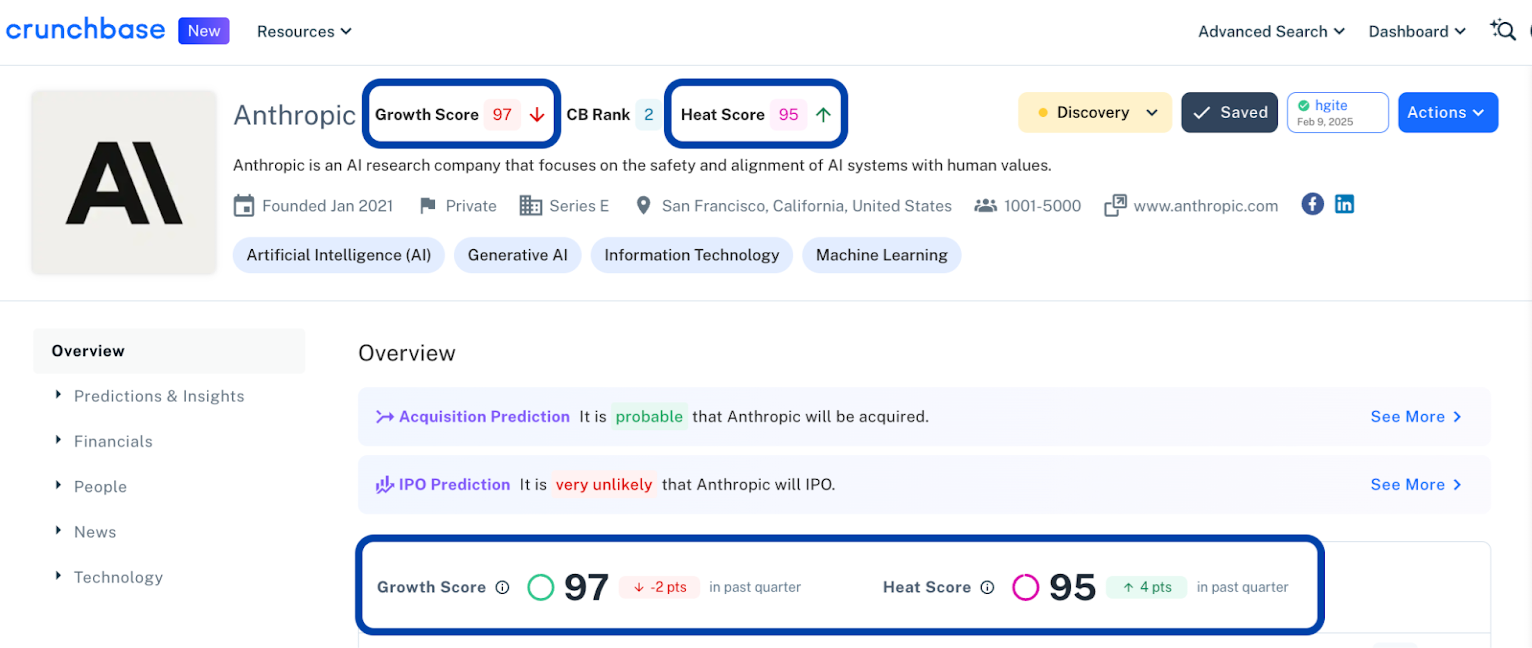Viewport: 1532px width, 648px height.
Task: Click the very unlikely prediction badge
Action: [x=604, y=485]
